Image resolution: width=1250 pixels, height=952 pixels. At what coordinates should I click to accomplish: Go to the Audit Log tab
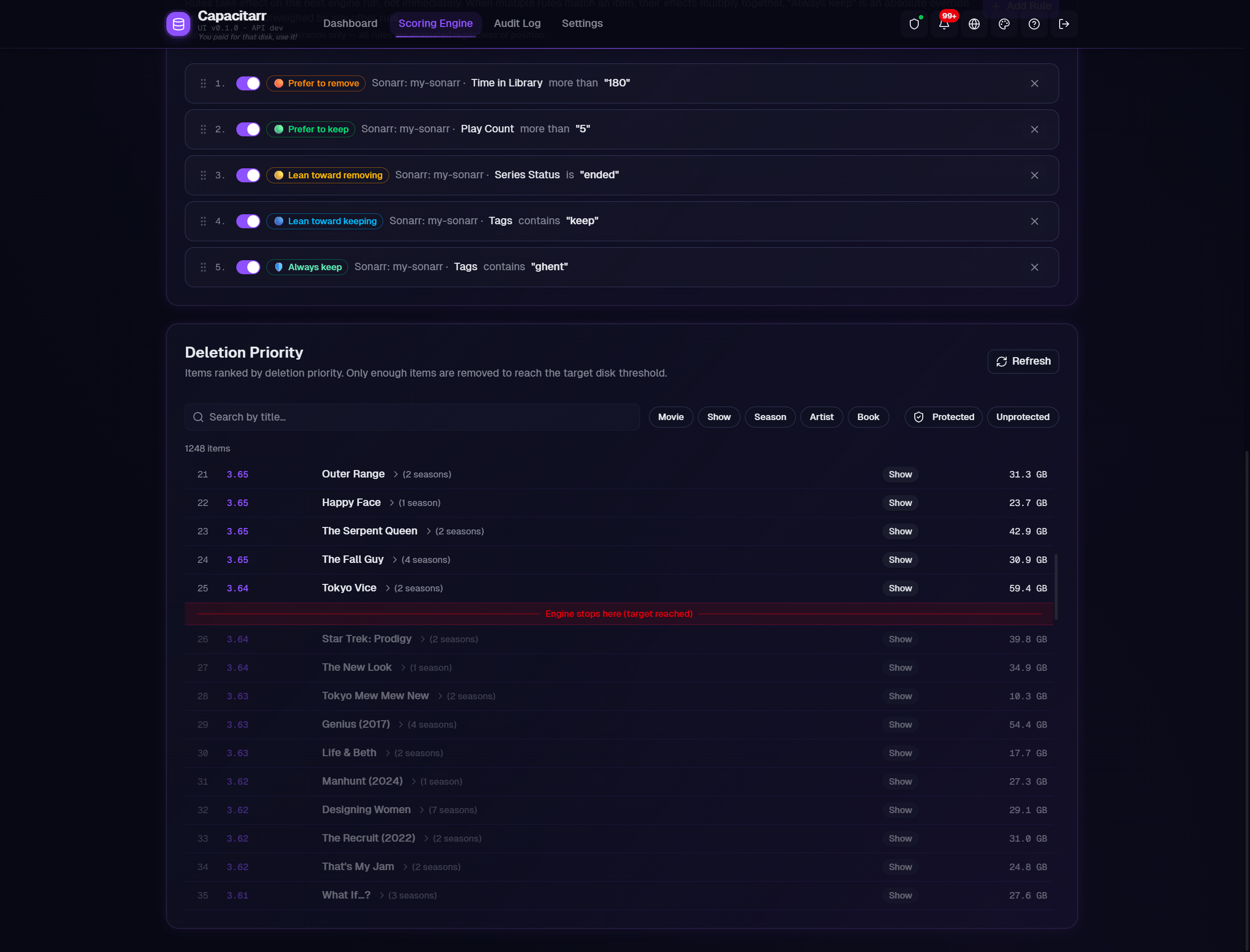coord(517,24)
